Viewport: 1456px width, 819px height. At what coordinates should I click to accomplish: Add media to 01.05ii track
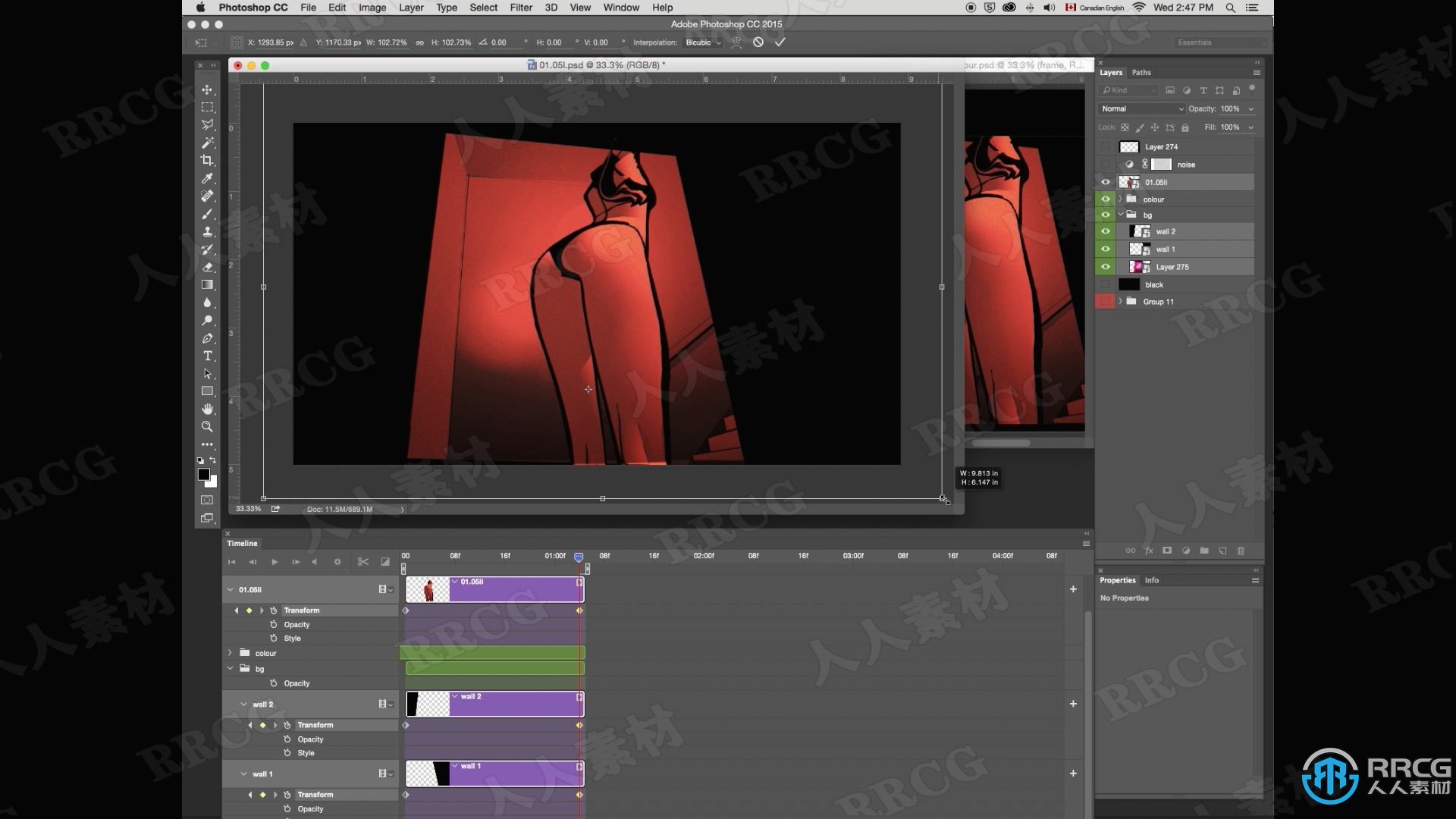[1073, 589]
